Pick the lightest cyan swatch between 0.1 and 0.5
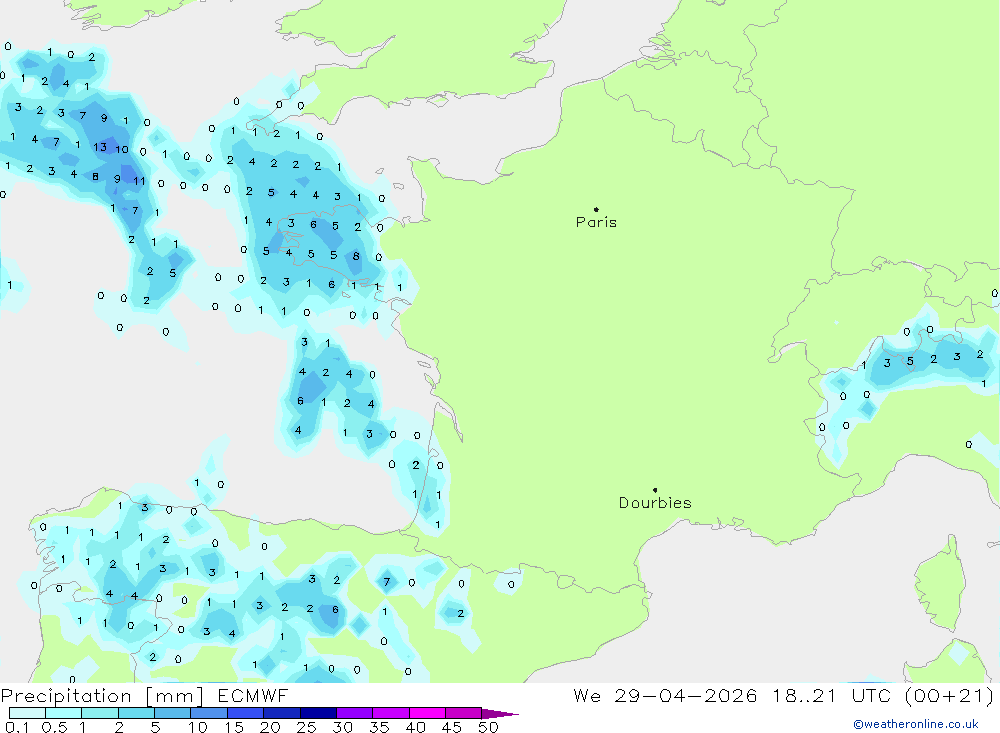Image resolution: width=1000 pixels, height=733 pixels. coord(27,713)
